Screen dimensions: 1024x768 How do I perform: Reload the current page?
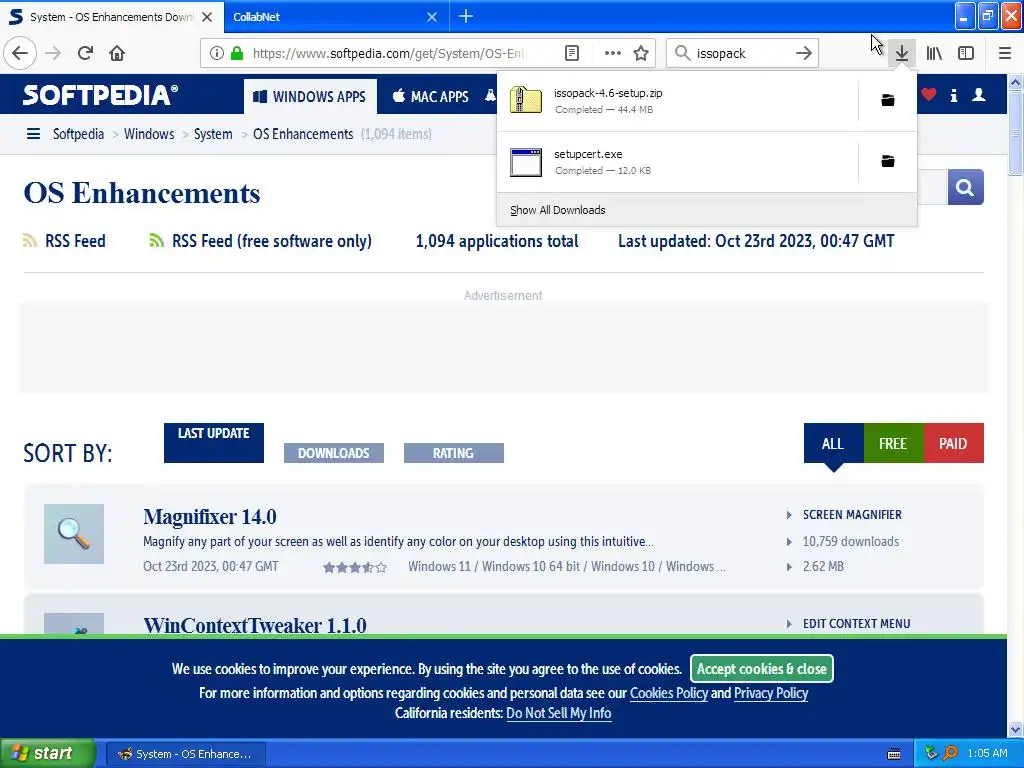[x=85, y=53]
